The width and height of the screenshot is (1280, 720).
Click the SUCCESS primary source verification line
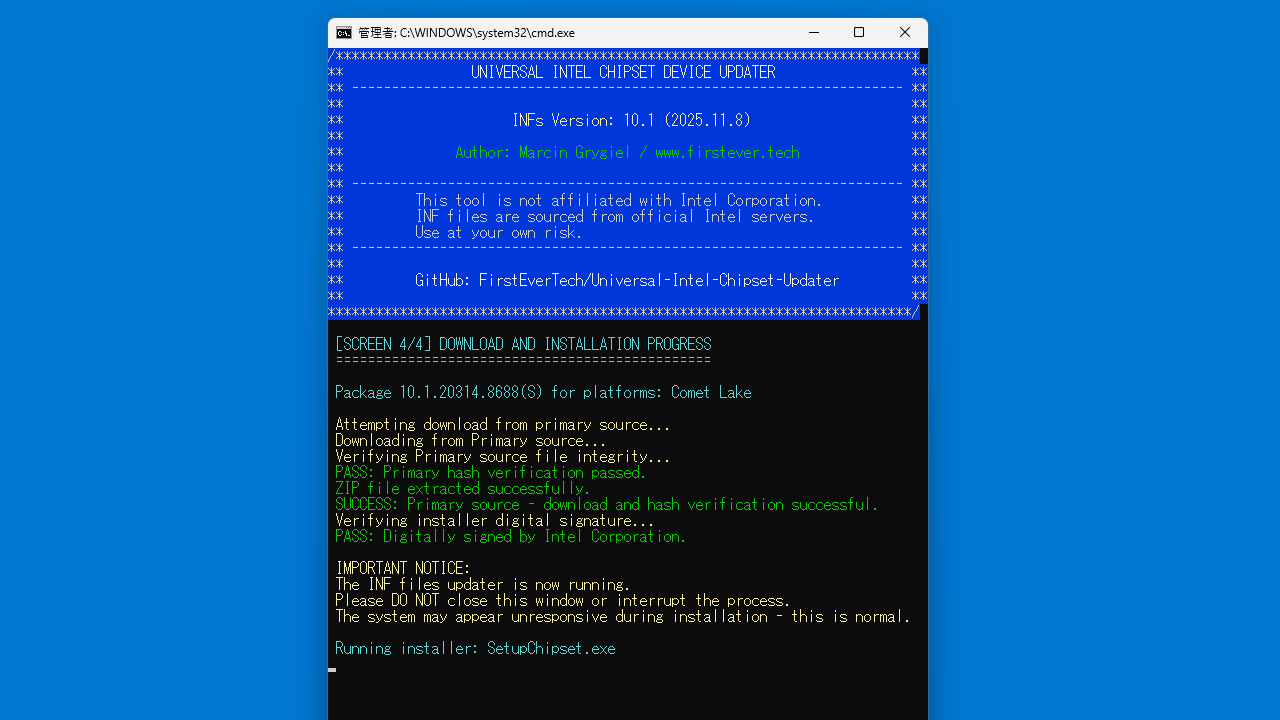[606, 504]
